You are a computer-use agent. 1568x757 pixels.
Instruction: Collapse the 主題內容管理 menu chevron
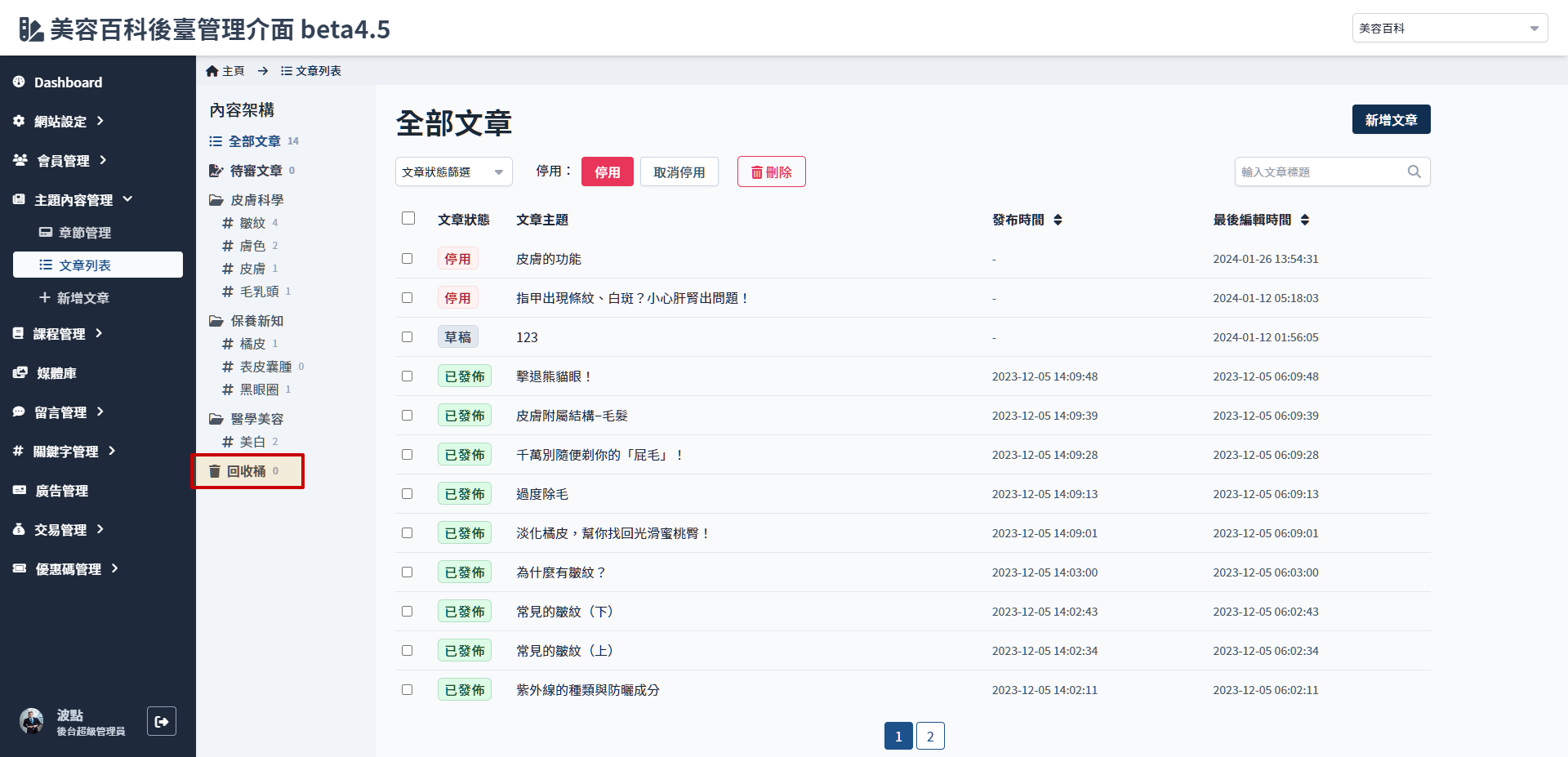coord(127,199)
